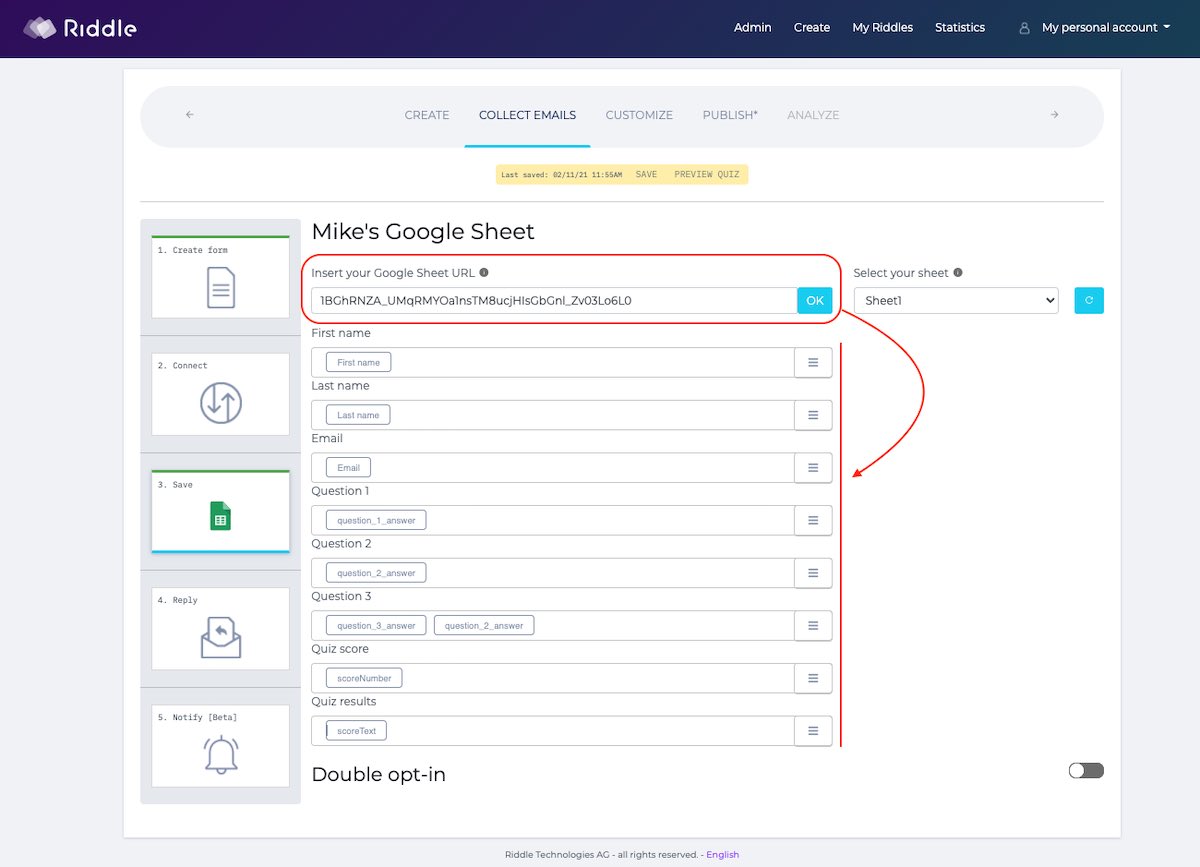Toggle Double opt-in switch
The height and width of the screenshot is (867, 1200).
1086,770
